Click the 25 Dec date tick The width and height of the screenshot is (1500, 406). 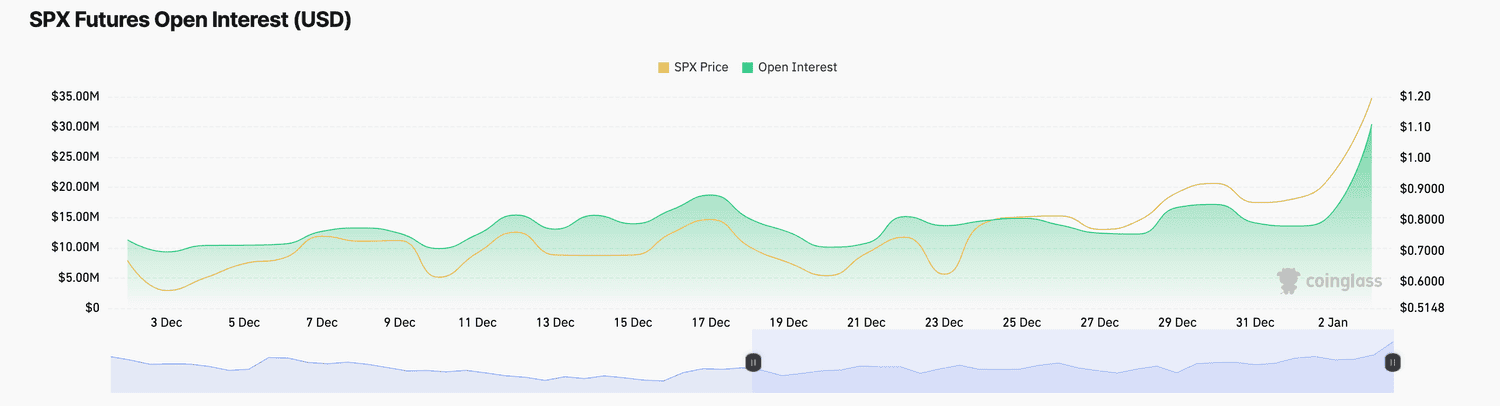click(1022, 323)
